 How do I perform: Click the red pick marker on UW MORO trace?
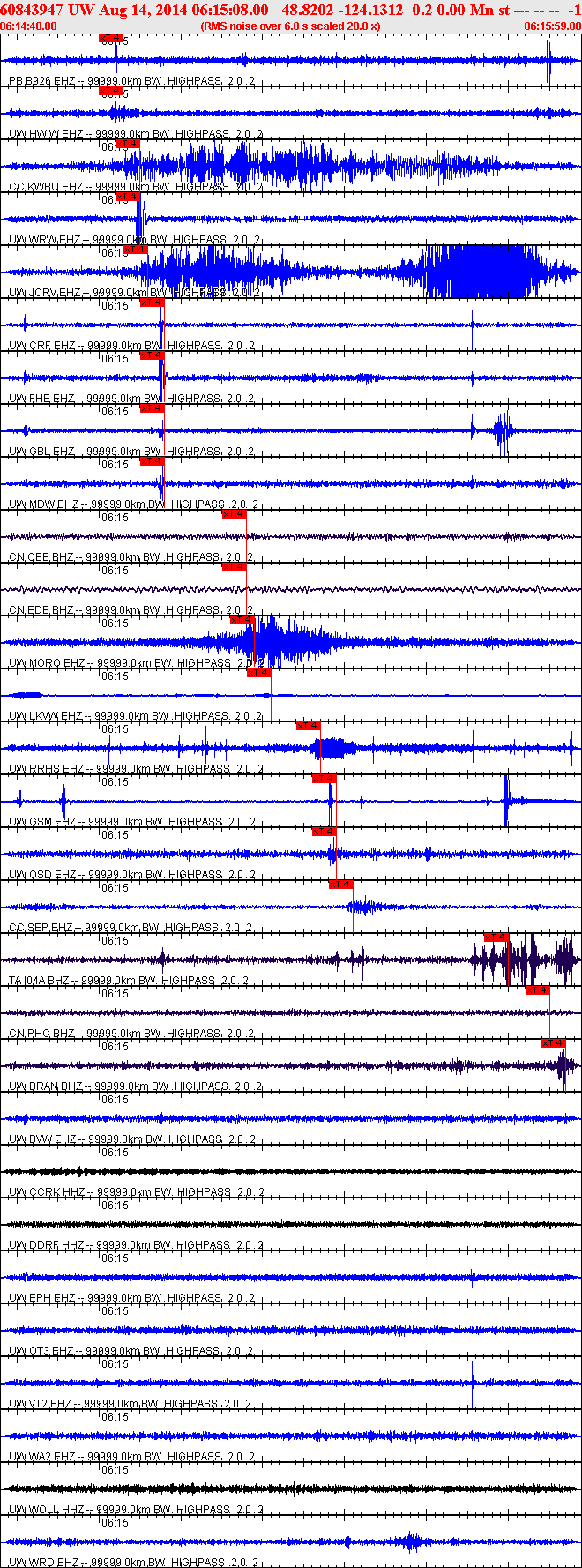click(242, 620)
